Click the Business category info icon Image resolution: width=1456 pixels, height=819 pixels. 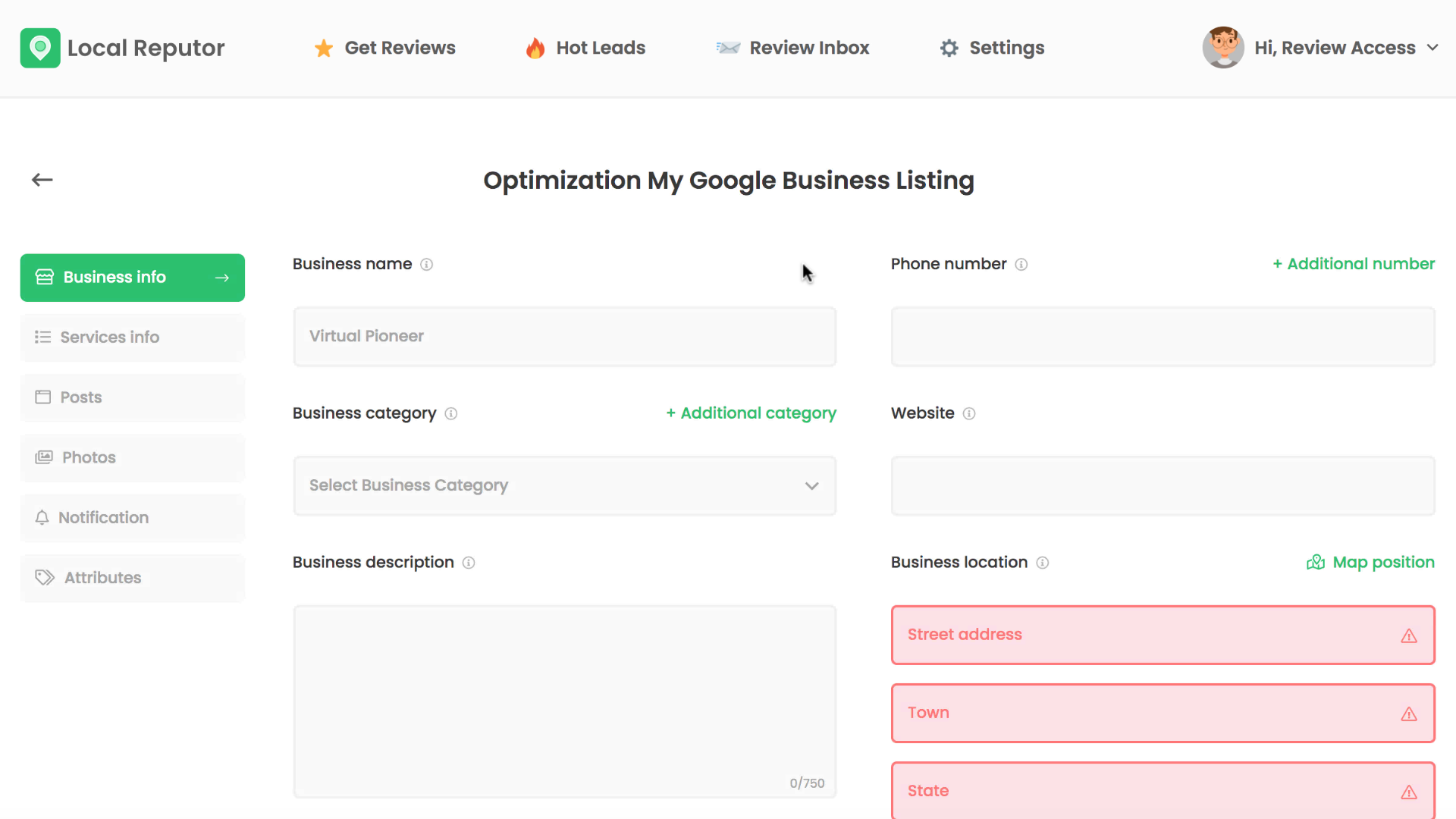451,414
